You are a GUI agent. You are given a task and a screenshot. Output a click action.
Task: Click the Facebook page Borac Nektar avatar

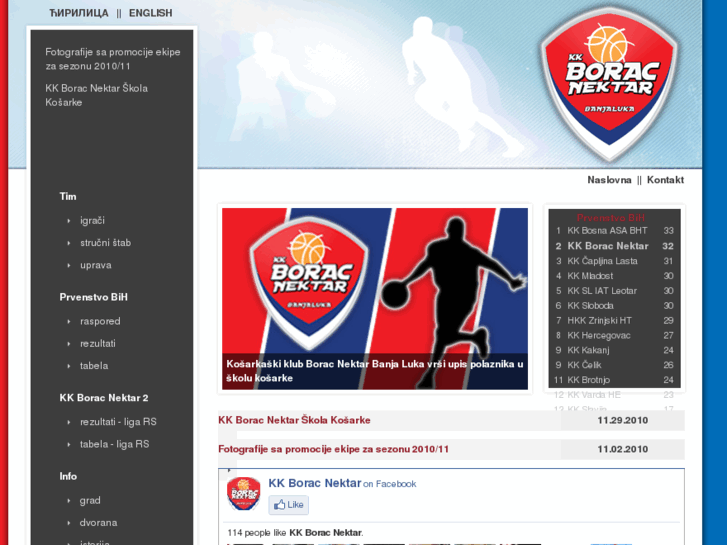click(x=243, y=494)
